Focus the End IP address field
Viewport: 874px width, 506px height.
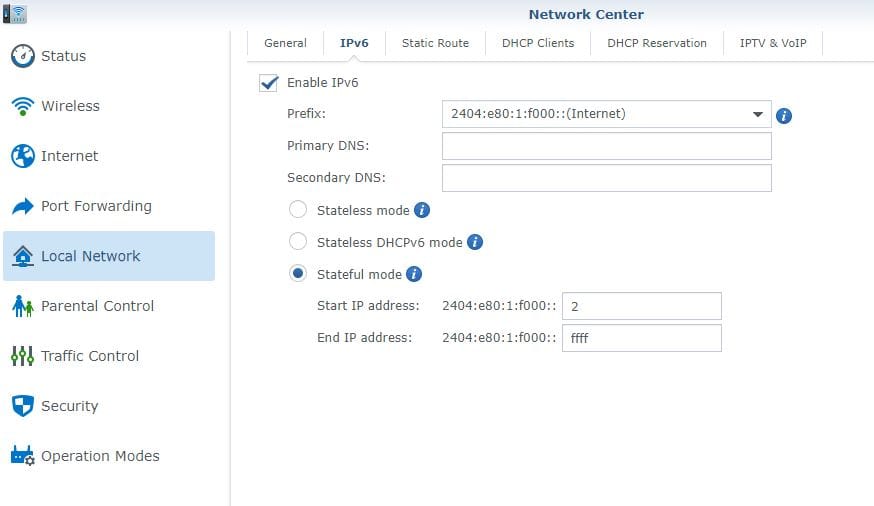[x=641, y=338]
